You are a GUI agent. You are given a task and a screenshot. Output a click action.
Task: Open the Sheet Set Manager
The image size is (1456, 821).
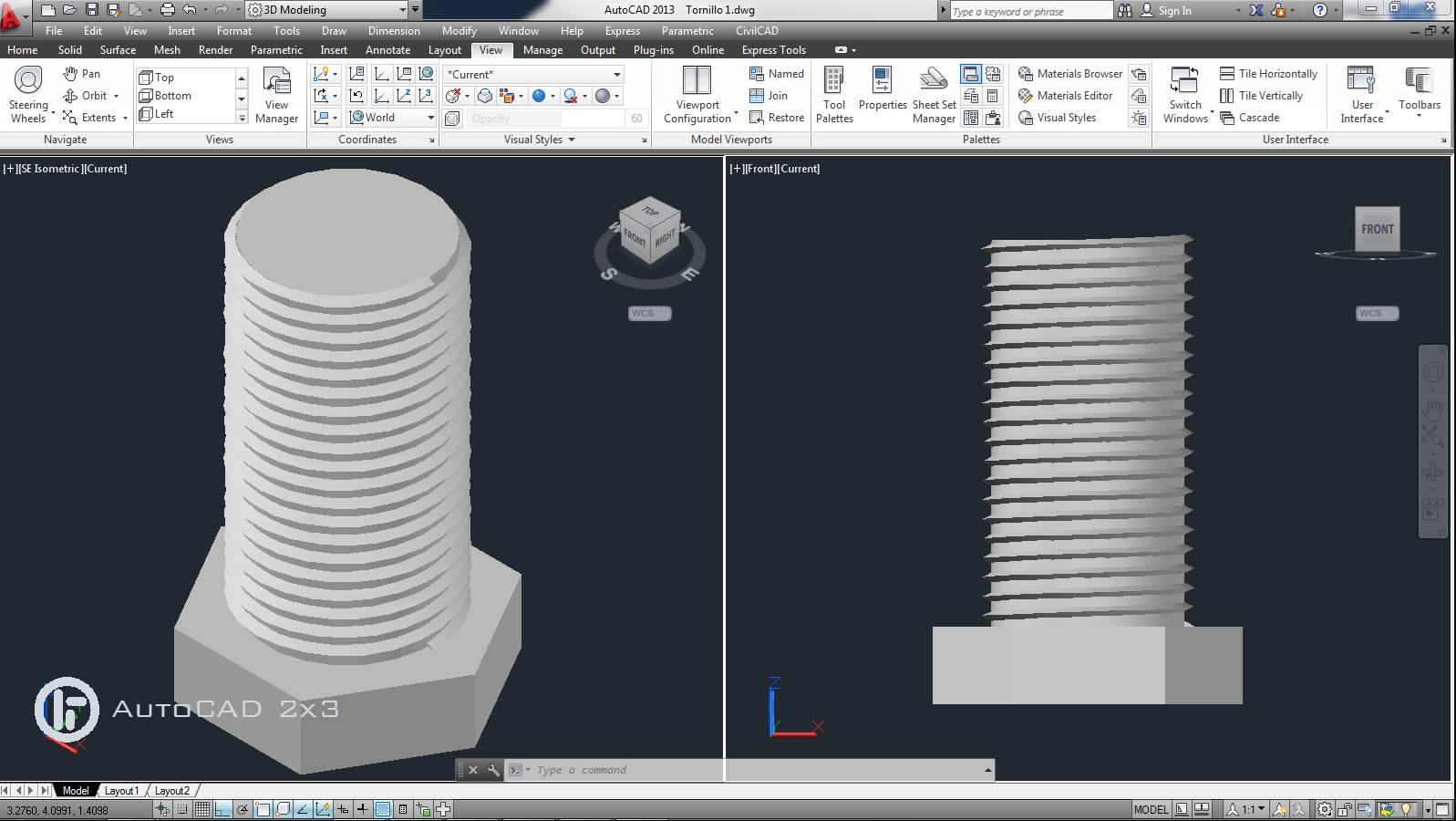[x=934, y=95]
